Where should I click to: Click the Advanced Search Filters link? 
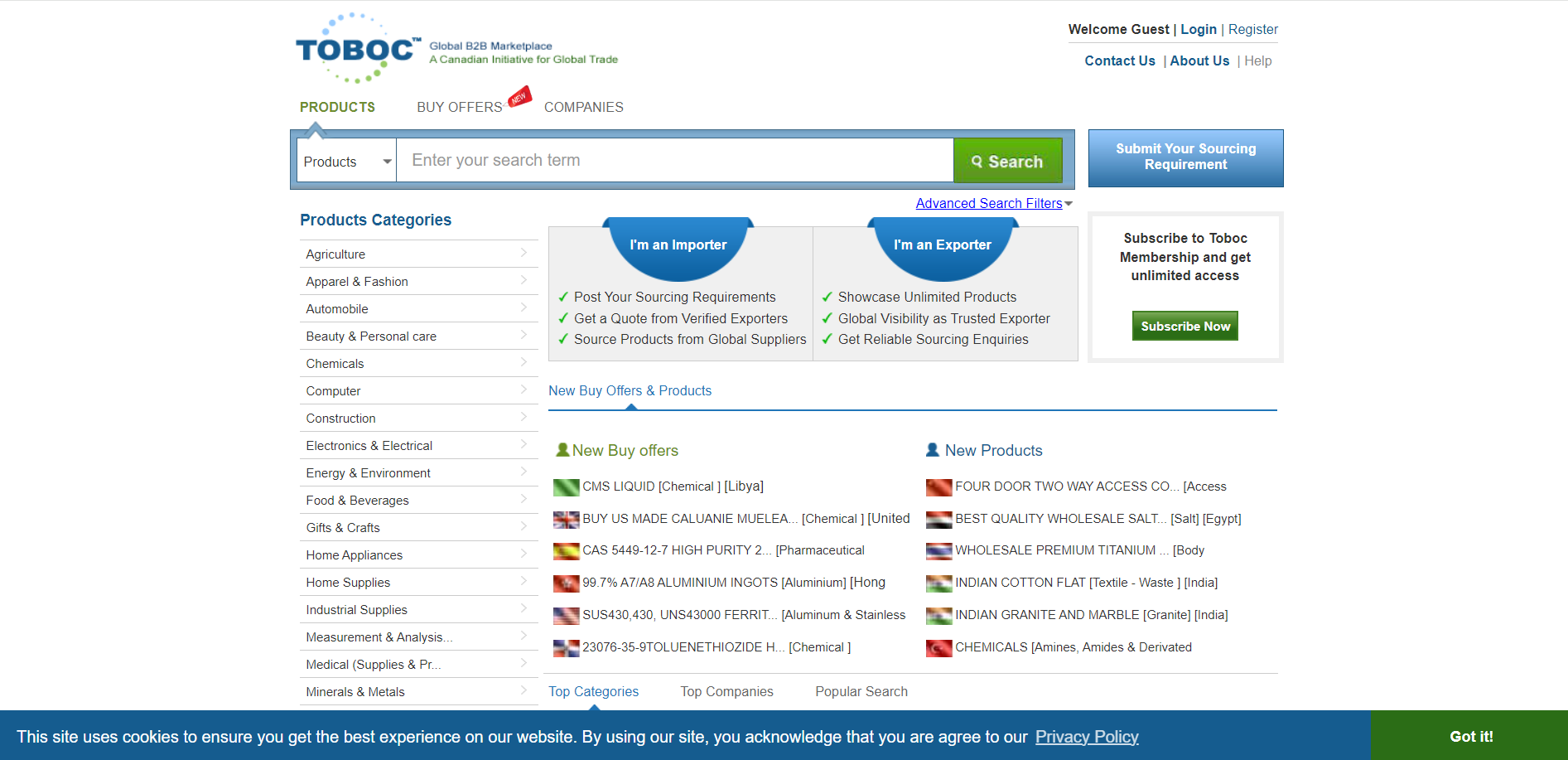[x=989, y=203]
